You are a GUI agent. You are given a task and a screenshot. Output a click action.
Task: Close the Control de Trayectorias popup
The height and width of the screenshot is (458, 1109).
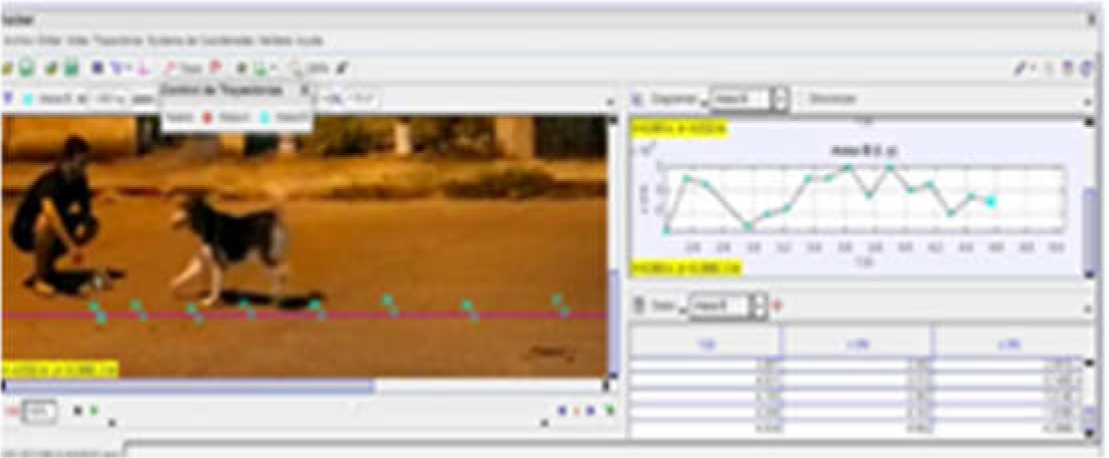click(305, 90)
